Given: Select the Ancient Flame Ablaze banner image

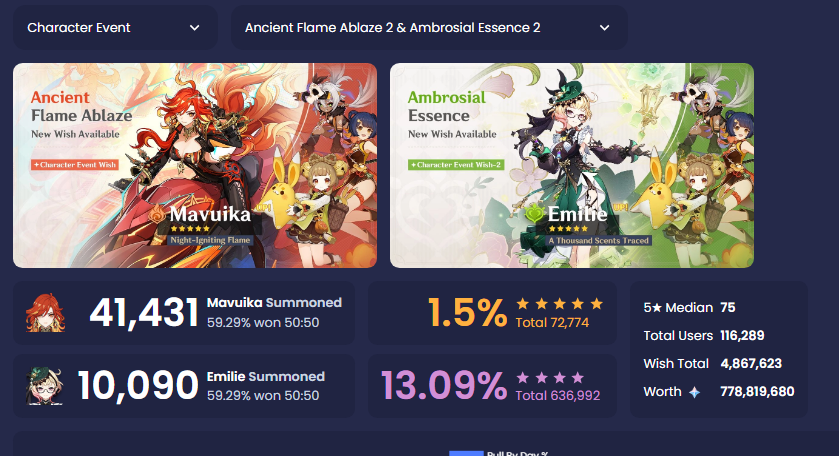Looking at the screenshot, I should point(195,165).
